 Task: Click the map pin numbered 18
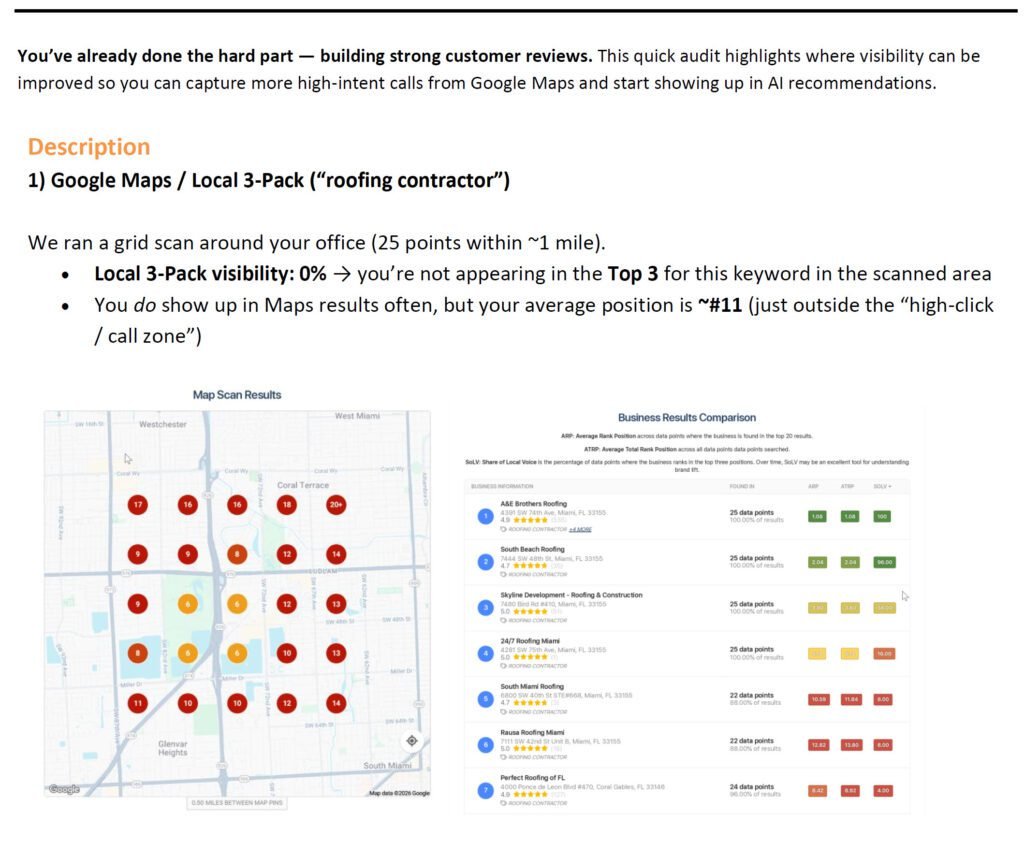point(286,505)
